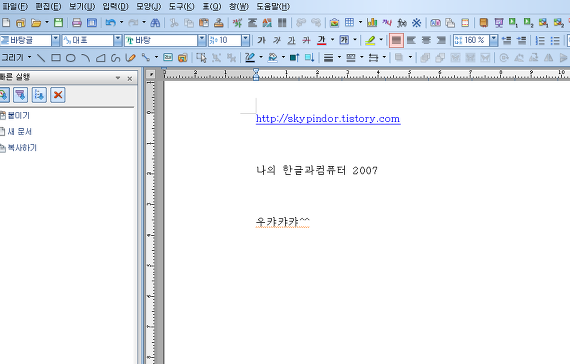The image size is (570, 364).
Task: Toggle numbered list formatting
Action: coord(540,40)
